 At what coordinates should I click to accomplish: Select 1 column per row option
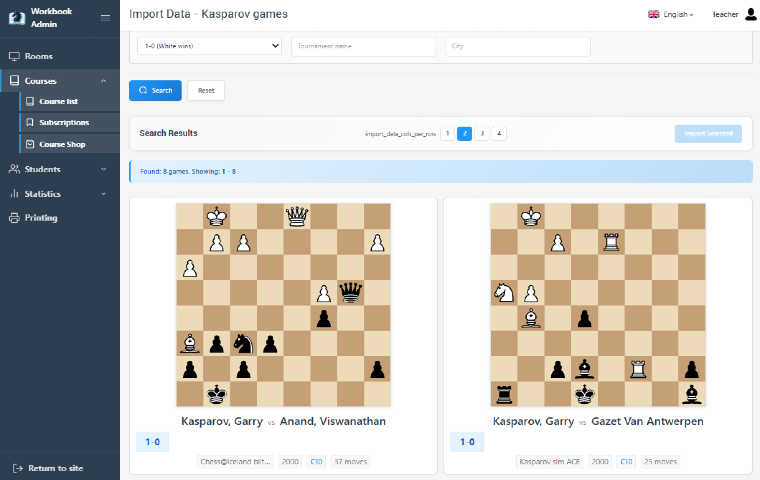click(447, 133)
